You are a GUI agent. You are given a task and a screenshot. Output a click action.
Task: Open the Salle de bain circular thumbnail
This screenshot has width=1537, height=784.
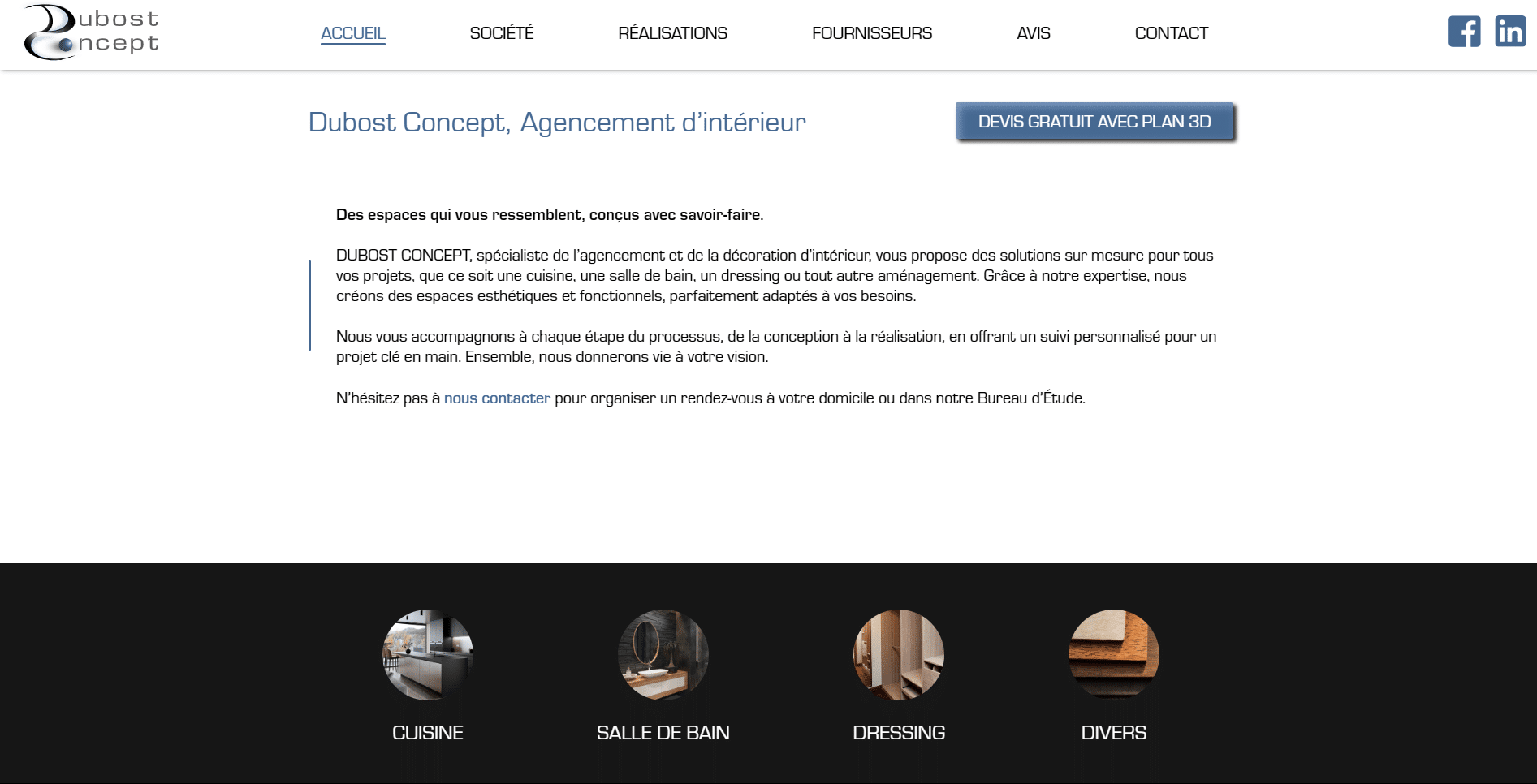(663, 655)
